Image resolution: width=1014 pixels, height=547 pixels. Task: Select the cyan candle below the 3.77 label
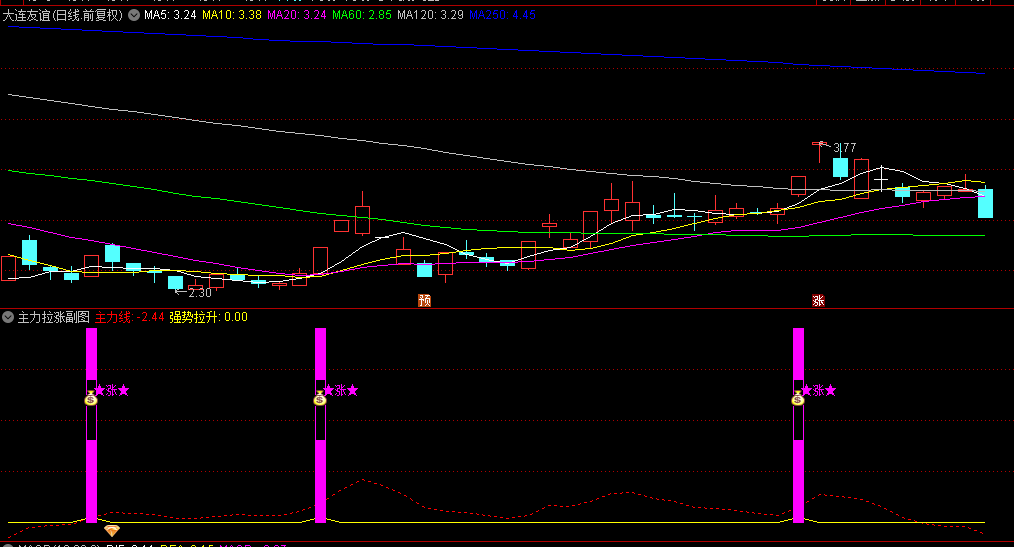click(840, 167)
